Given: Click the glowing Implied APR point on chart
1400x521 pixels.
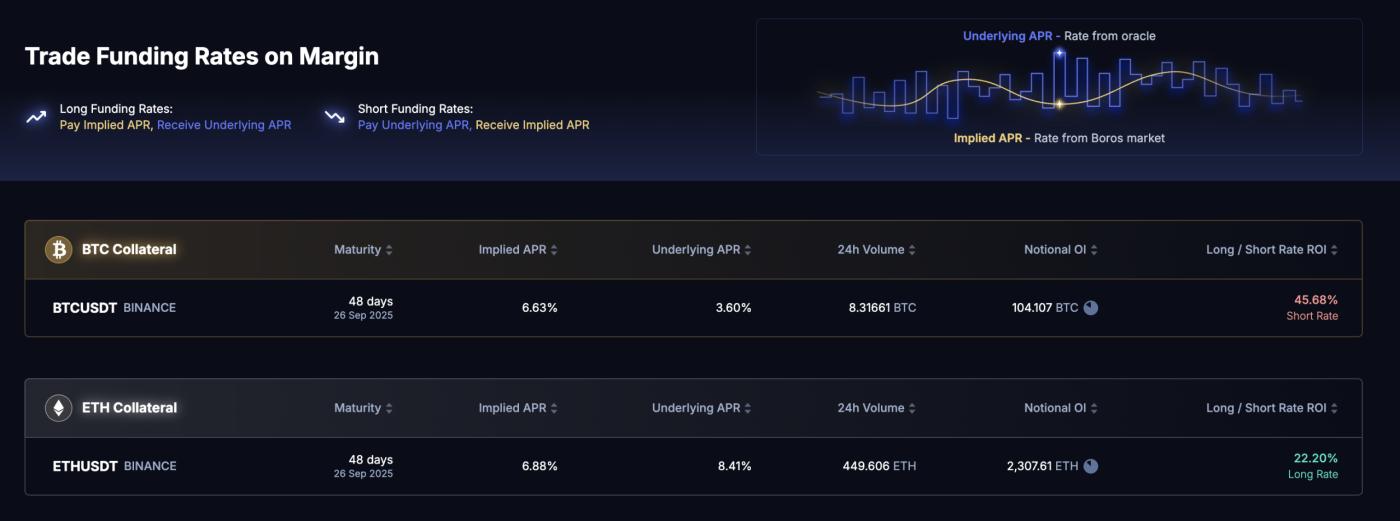Looking at the screenshot, I should point(1059,104).
